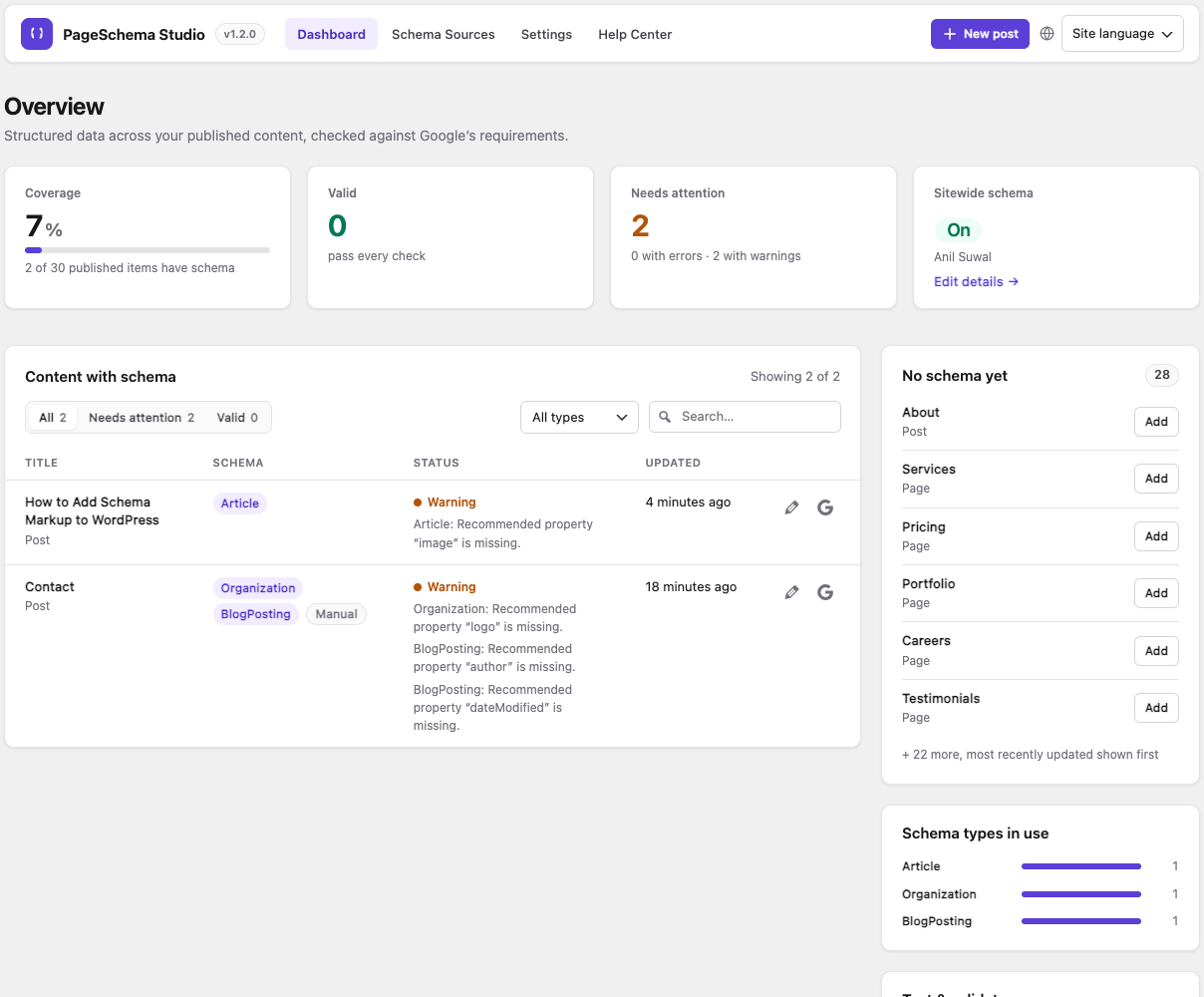The width and height of the screenshot is (1204, 997).
Task: Switch to the Dashboard tab
Action: click(331, 34)
